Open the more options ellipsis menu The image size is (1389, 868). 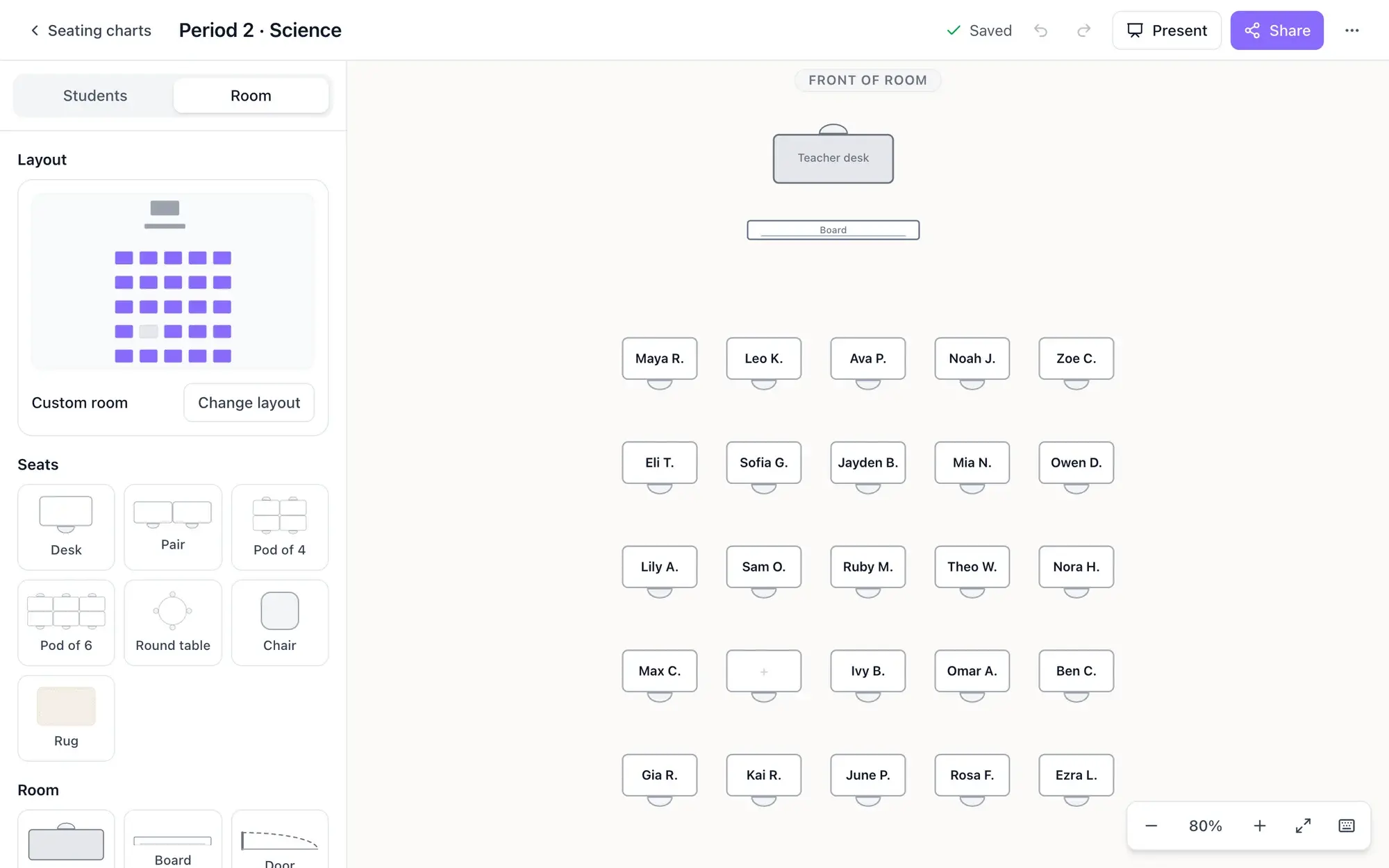pos(1351,31)
